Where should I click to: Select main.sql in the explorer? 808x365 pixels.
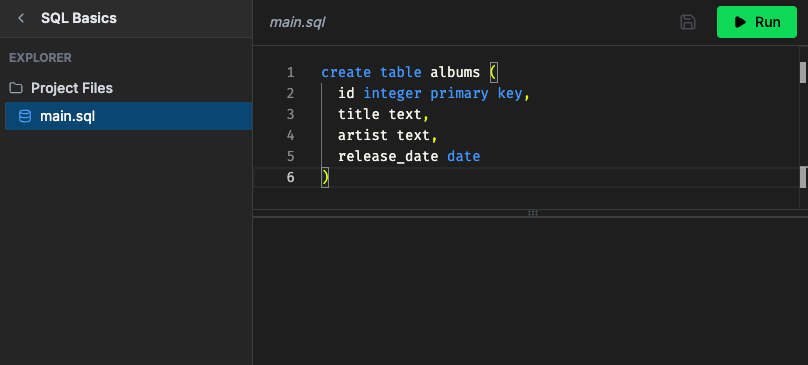click(128, 116)
